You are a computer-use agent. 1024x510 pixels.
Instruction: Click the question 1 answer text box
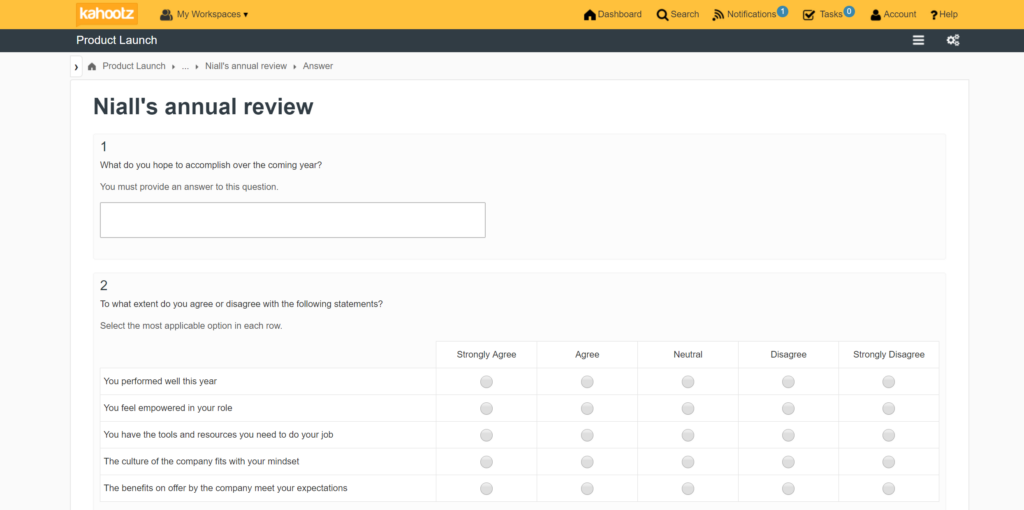(x=293, y=220)
